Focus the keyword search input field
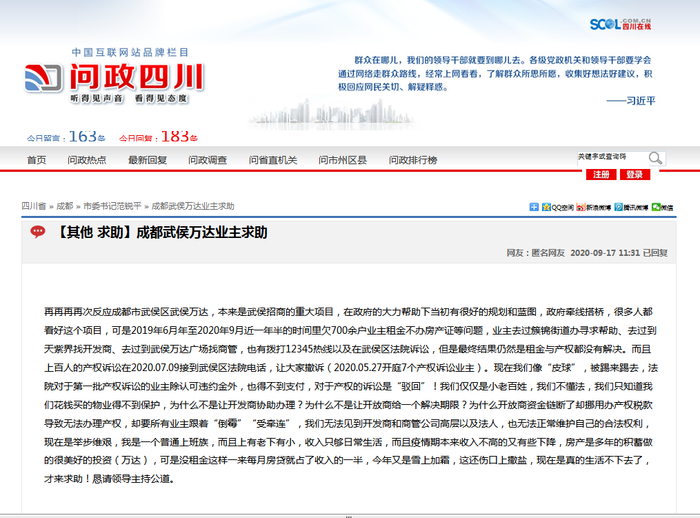The height and width of the screenshot is (518, 700). 612,157
